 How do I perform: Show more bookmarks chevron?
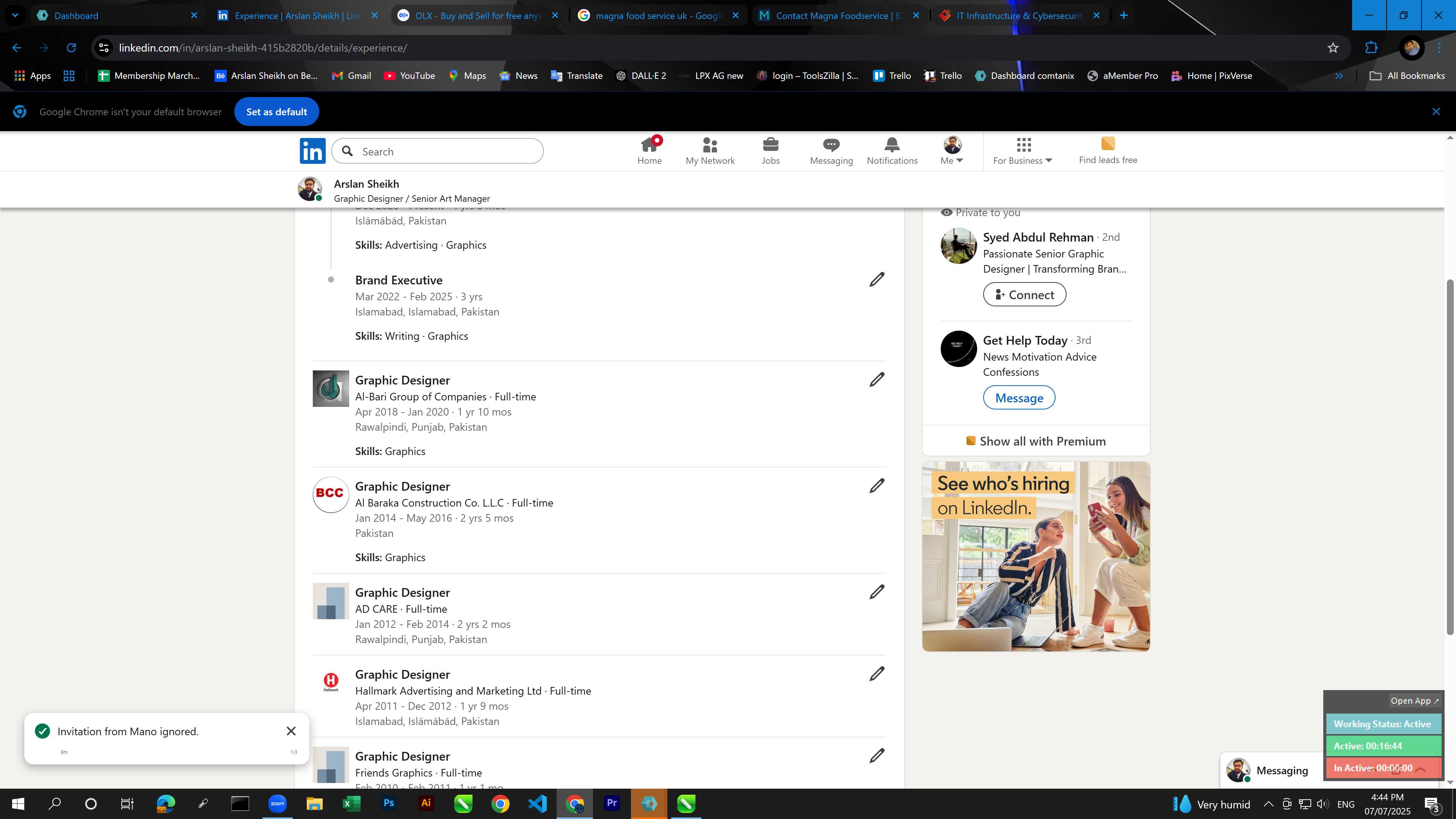point(1338,76)
